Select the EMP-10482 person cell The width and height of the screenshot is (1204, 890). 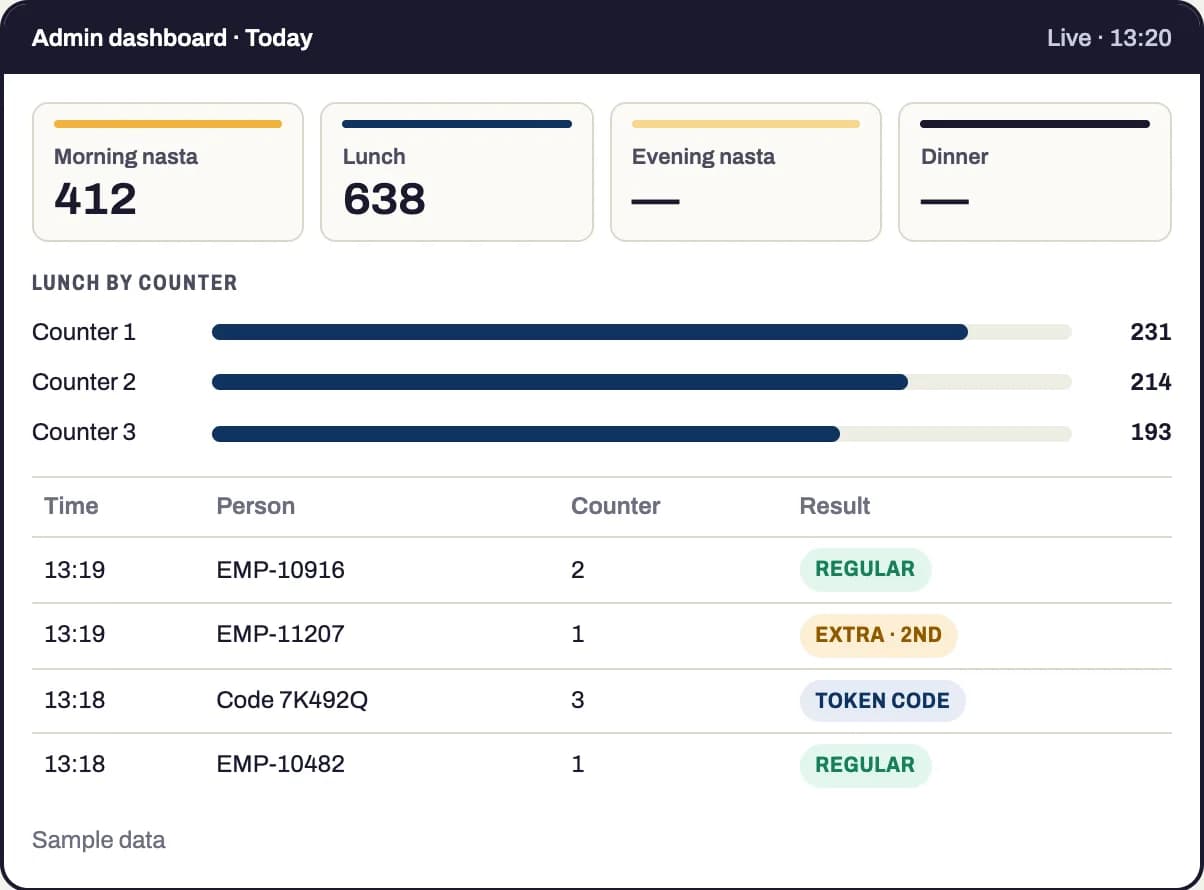tap(281, 764)
